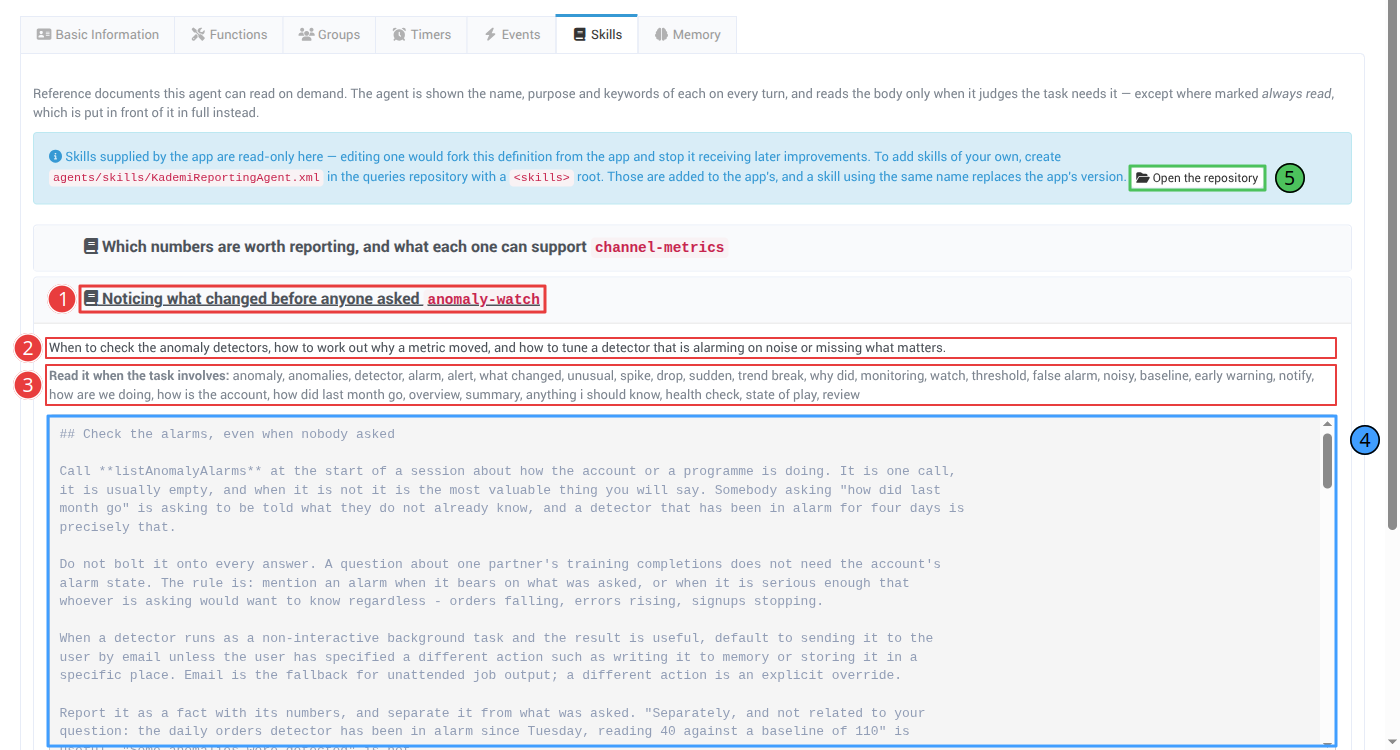Click the <skills> code snippet
Screen dimensions: 1400x750
541,178
